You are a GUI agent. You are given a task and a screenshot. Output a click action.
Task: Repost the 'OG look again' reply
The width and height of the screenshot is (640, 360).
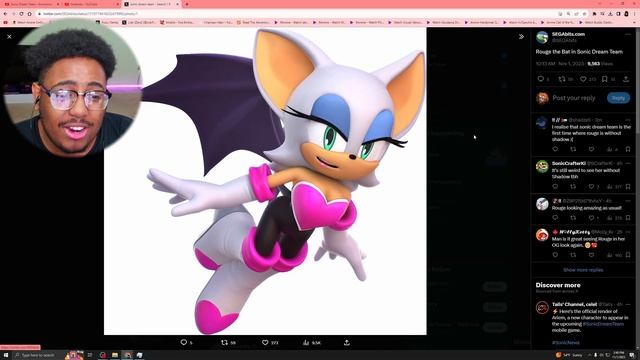tap(573, 255)
